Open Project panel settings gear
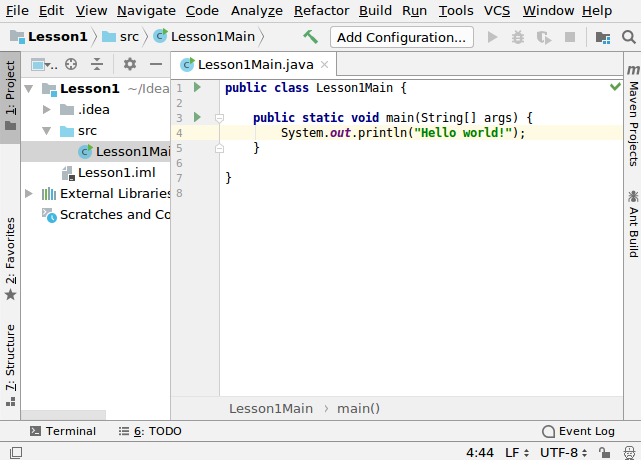Screen dimensions: 641x460 coord(129,64)
